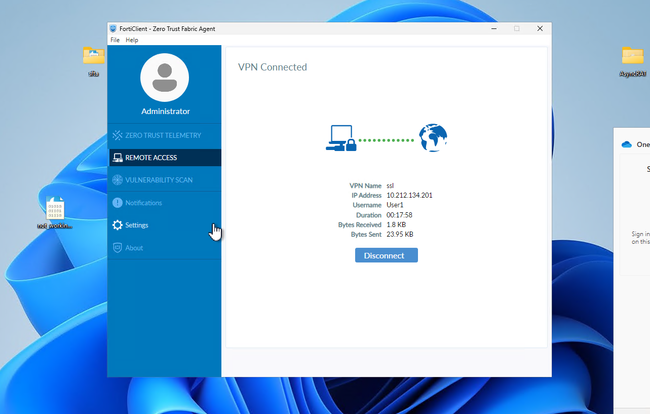Click the Username value User1
Viewport: 650px width, 414px height.
[395, 205]
